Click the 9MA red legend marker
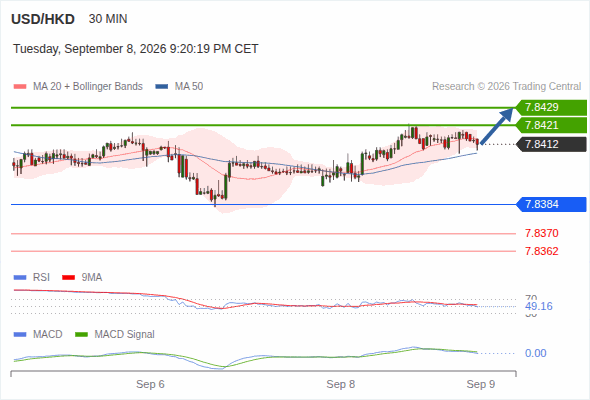The image size is (590, 400). (x=68, y=278)
